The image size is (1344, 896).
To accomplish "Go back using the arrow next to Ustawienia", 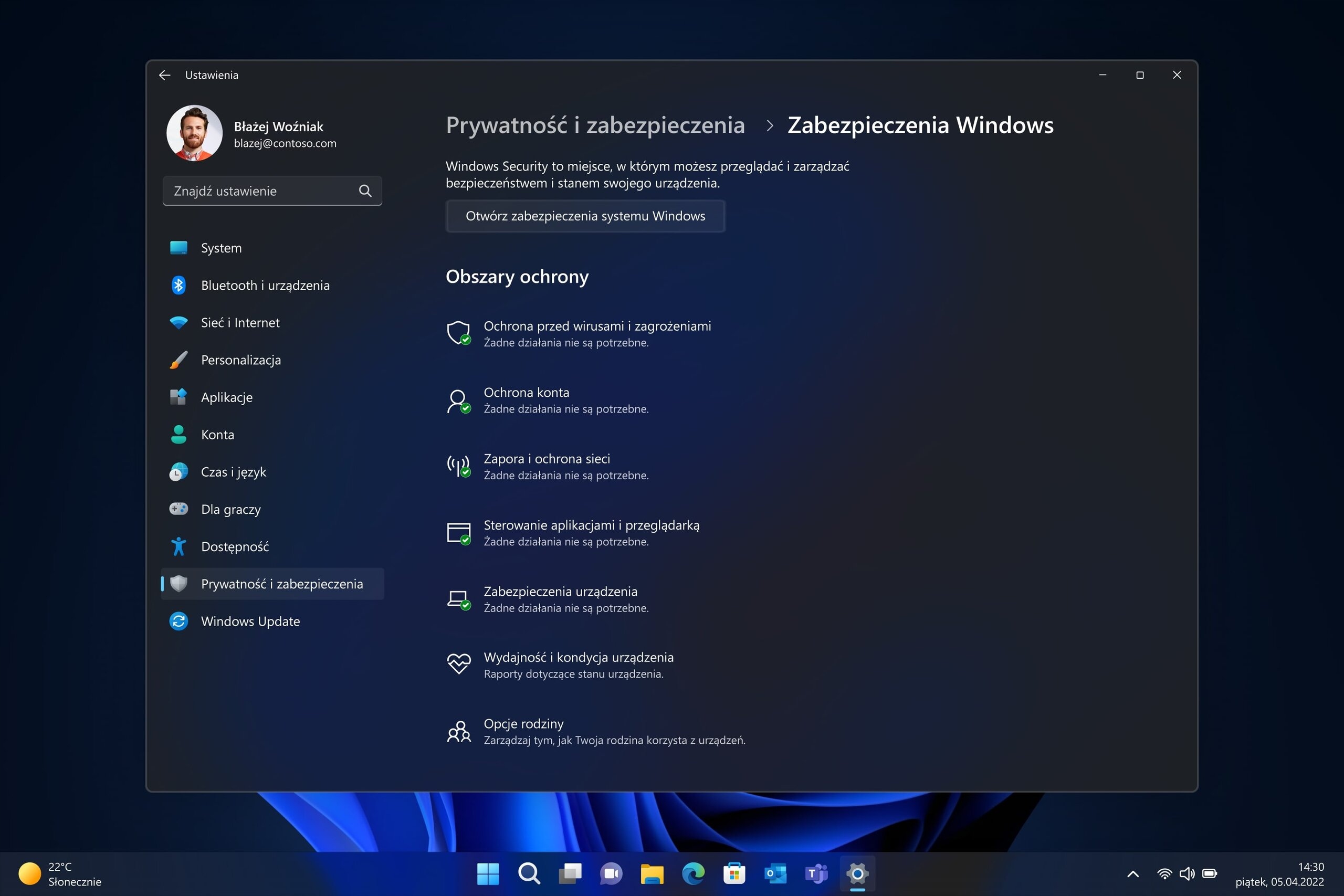I will [164, 75].
